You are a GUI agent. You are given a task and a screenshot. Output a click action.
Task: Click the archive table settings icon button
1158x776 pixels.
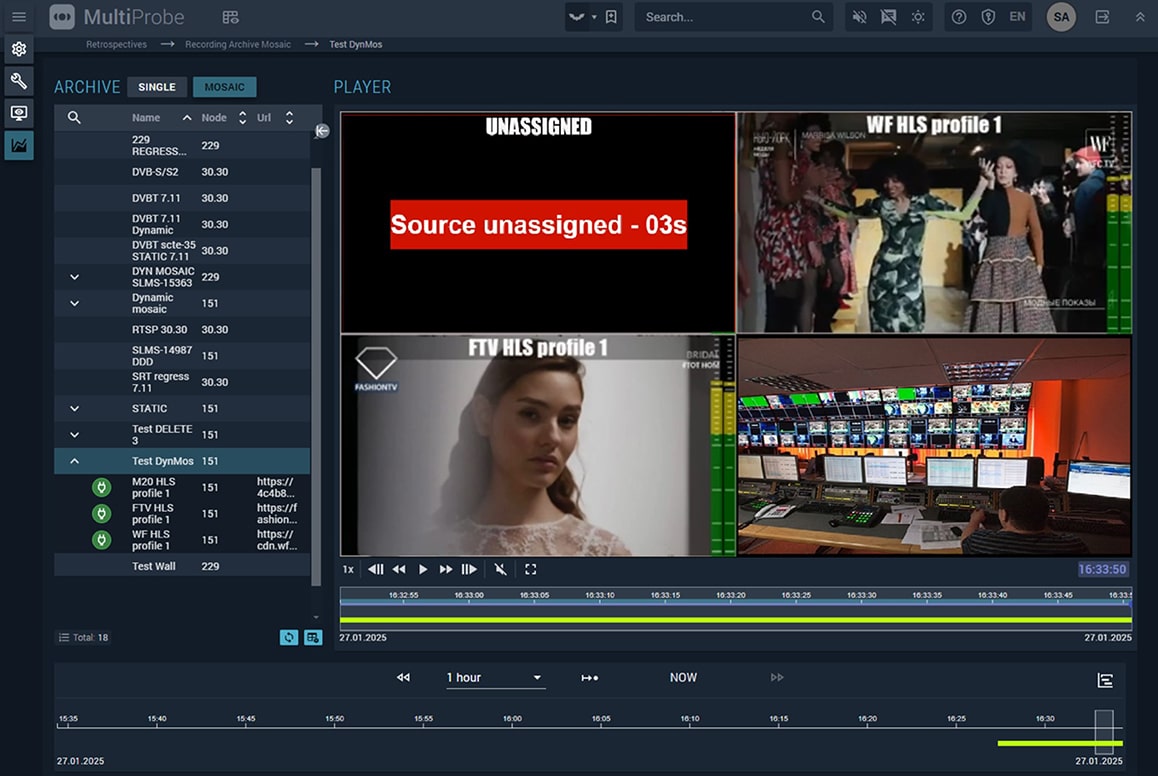pyautogui.click(x=313, y=637)
